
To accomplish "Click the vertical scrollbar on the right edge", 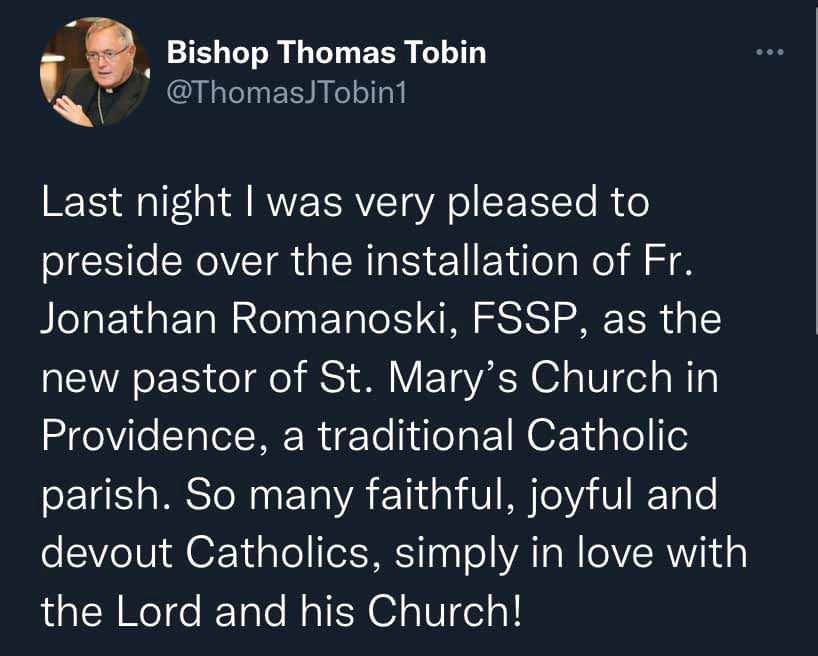I will pos(815,167).
